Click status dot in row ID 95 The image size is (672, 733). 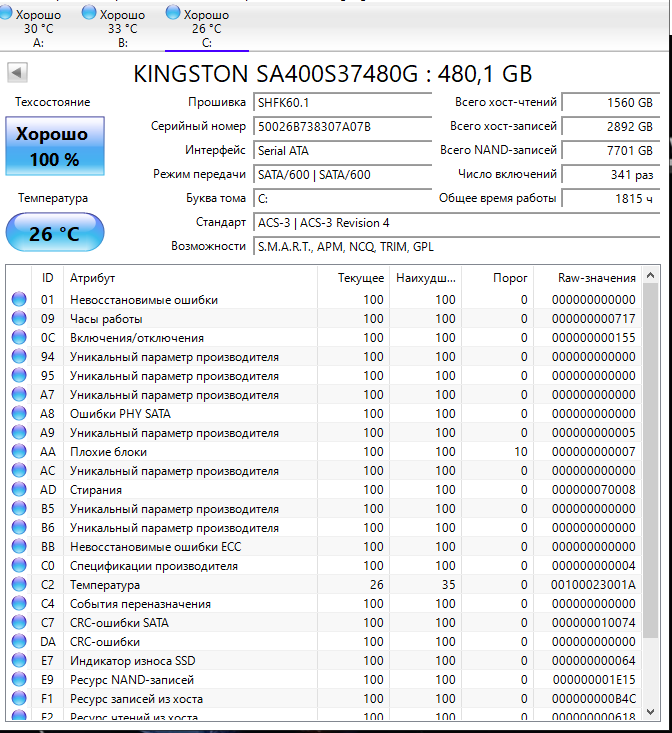coord(19,375)
